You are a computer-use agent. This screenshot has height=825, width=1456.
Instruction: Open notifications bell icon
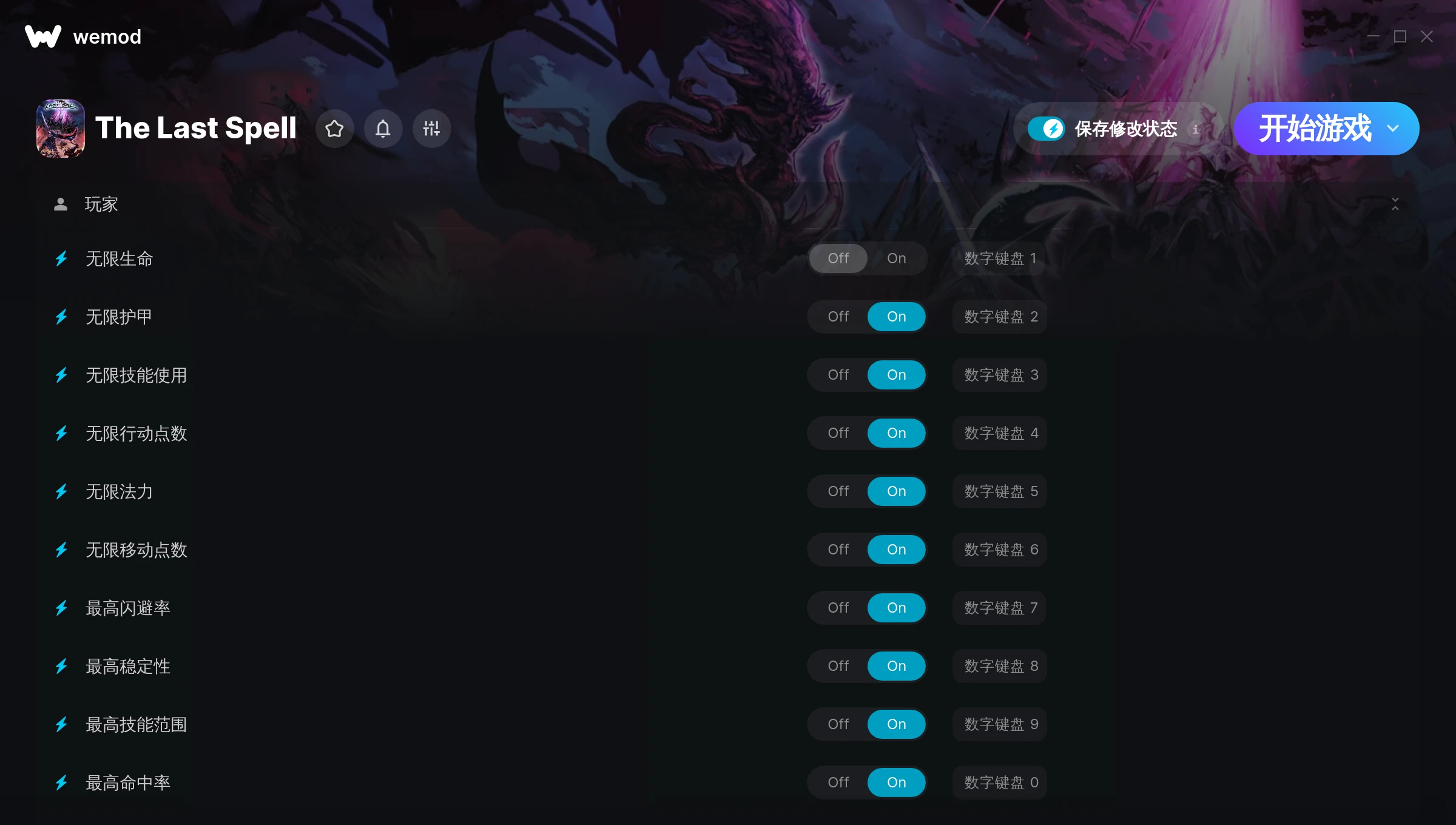point(383,129)
